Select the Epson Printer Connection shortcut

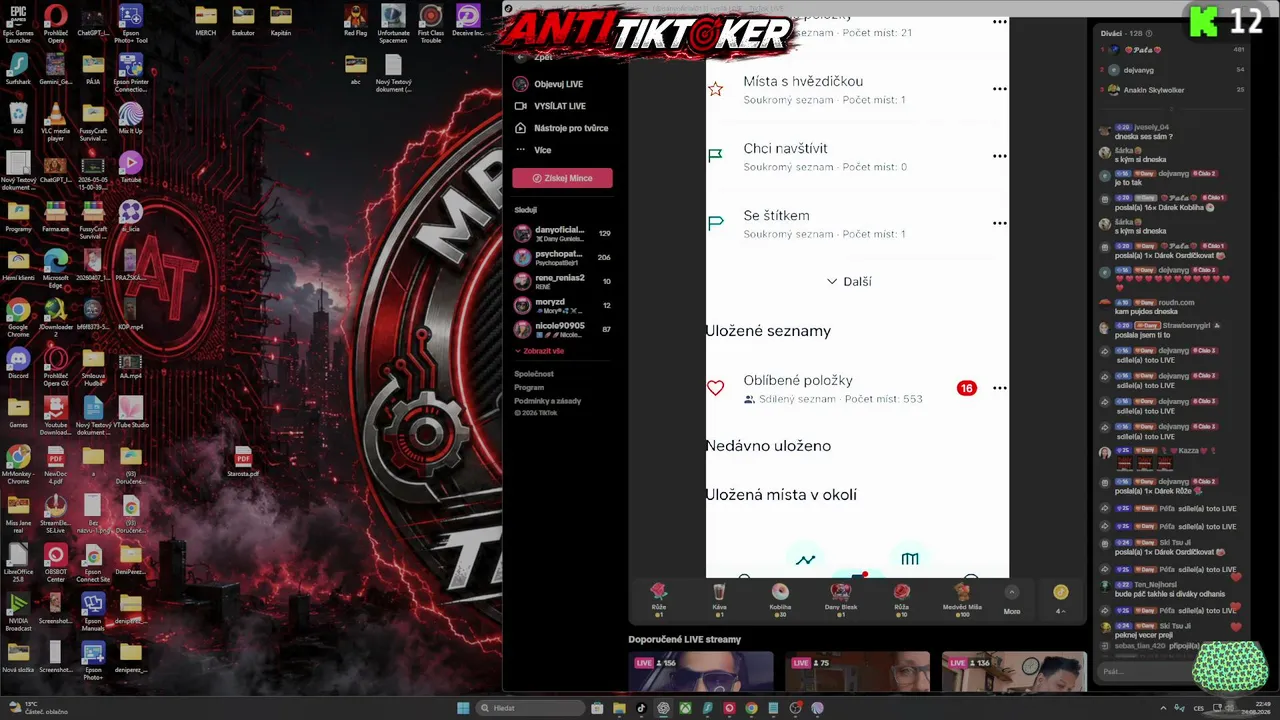pos(130,72)
